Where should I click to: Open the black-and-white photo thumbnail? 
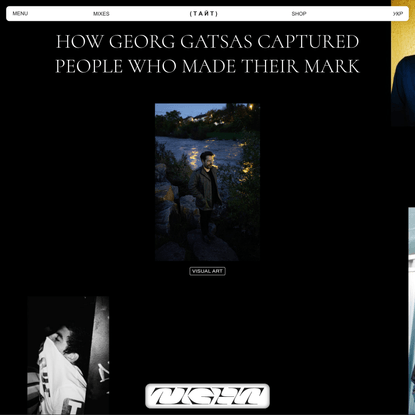(68, 355)
